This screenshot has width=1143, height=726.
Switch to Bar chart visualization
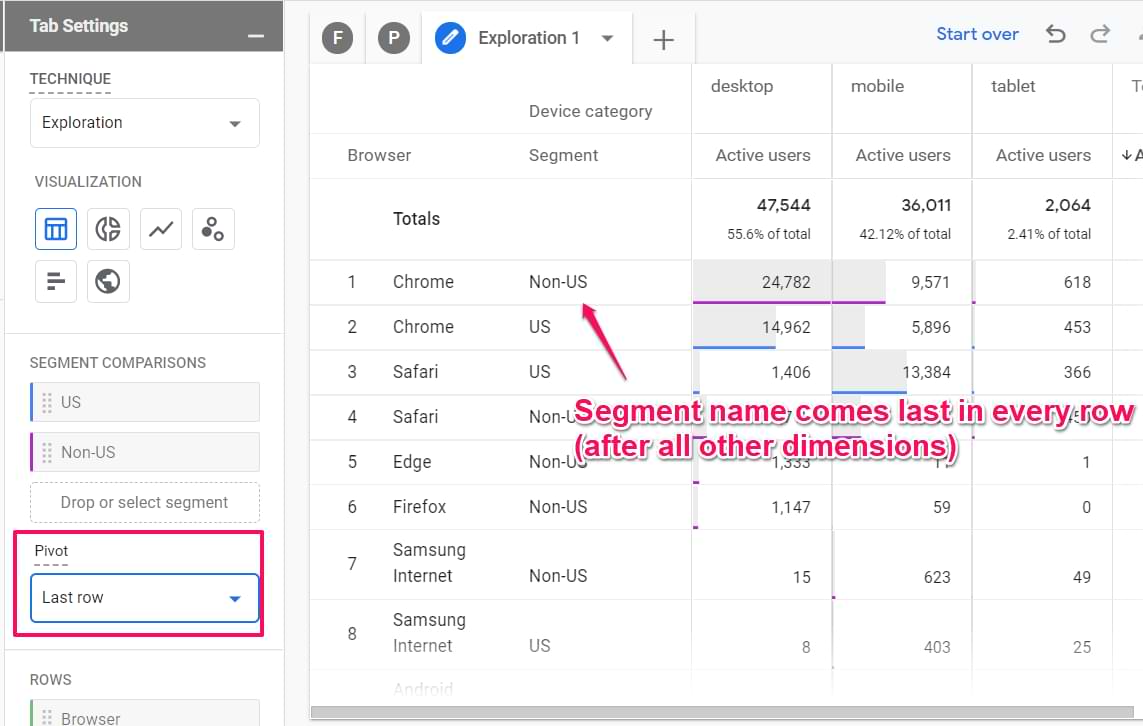(56, 281)
